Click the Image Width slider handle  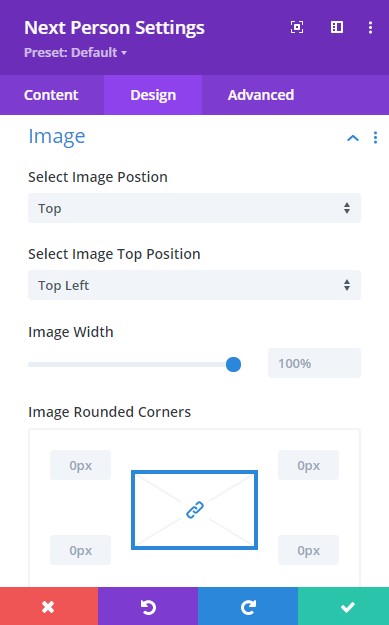click(x=233, y=364)
